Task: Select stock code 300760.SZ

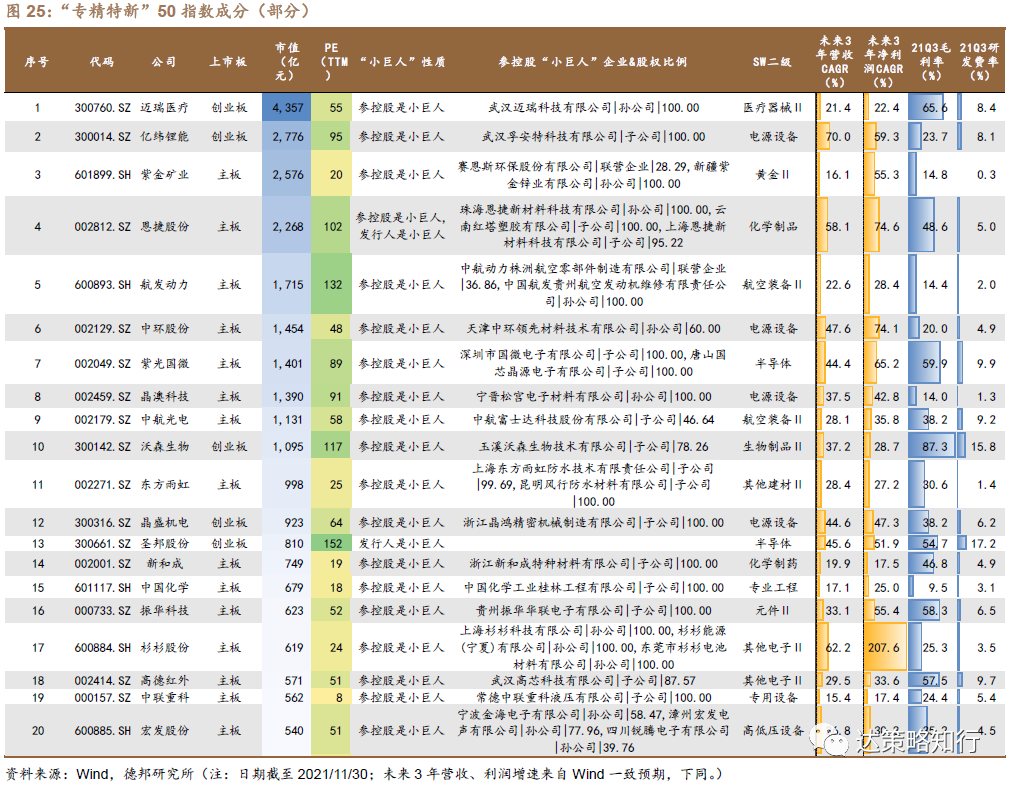Action: (102, 108)
